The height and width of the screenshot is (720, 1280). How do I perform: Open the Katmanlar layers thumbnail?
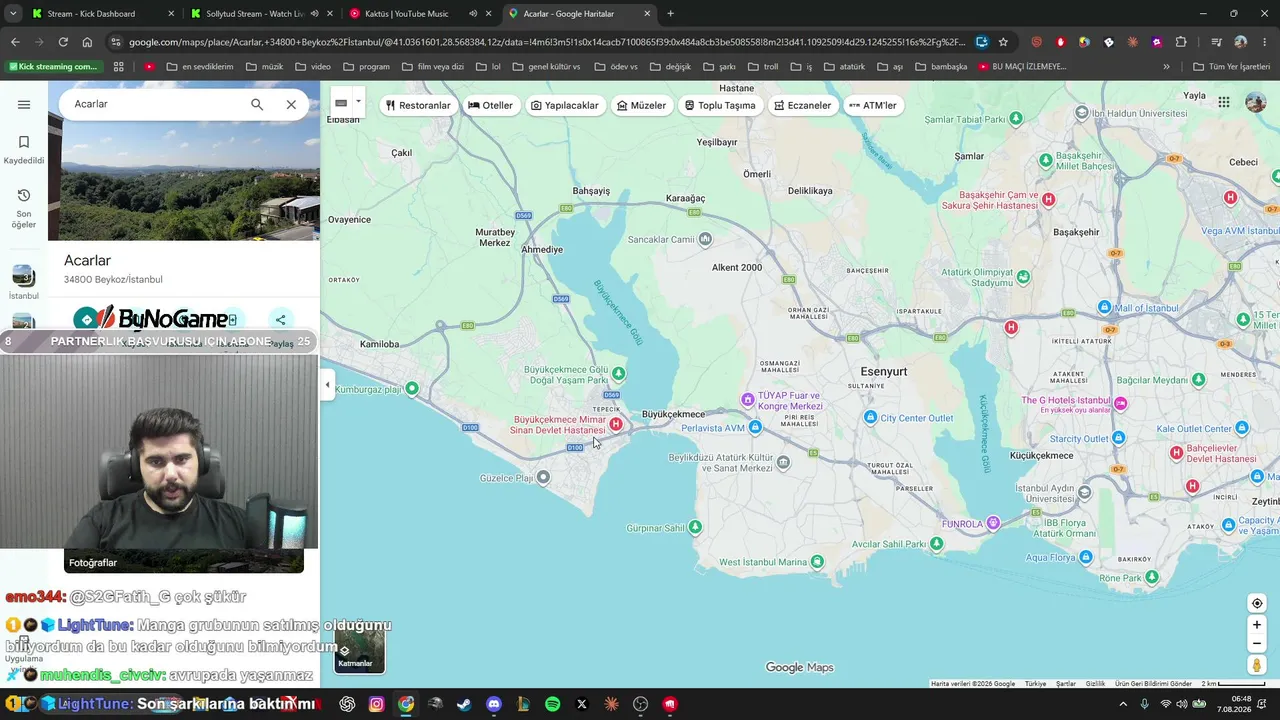(359, 649)
